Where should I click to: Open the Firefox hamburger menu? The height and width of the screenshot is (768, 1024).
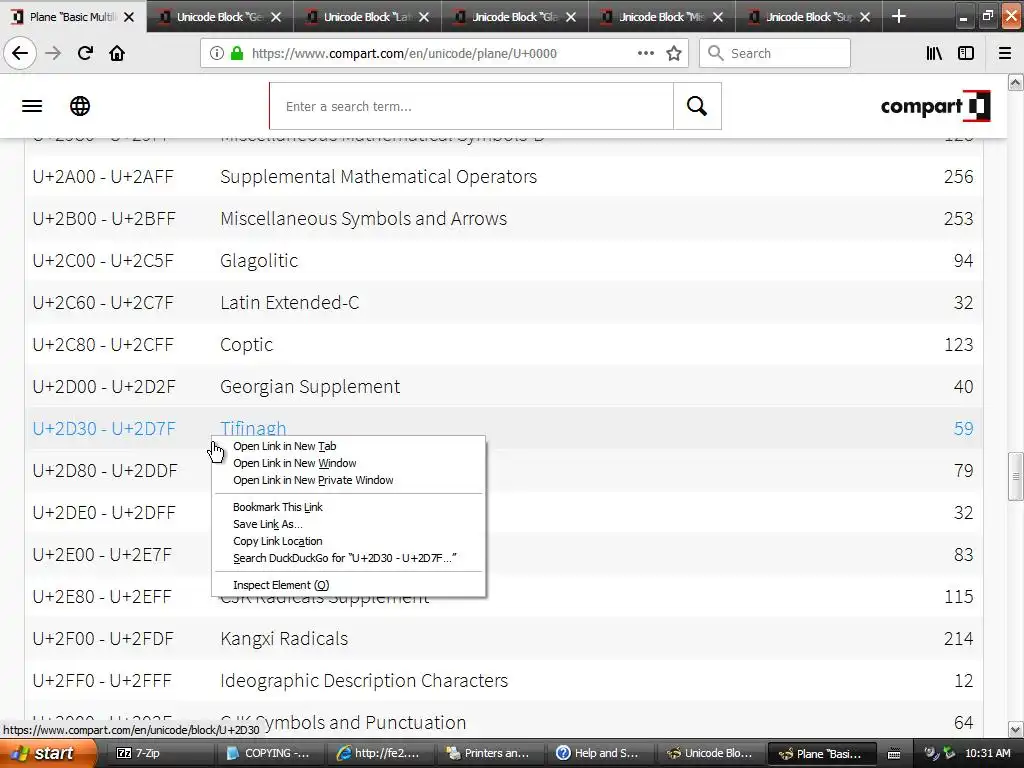[1005, 53]
